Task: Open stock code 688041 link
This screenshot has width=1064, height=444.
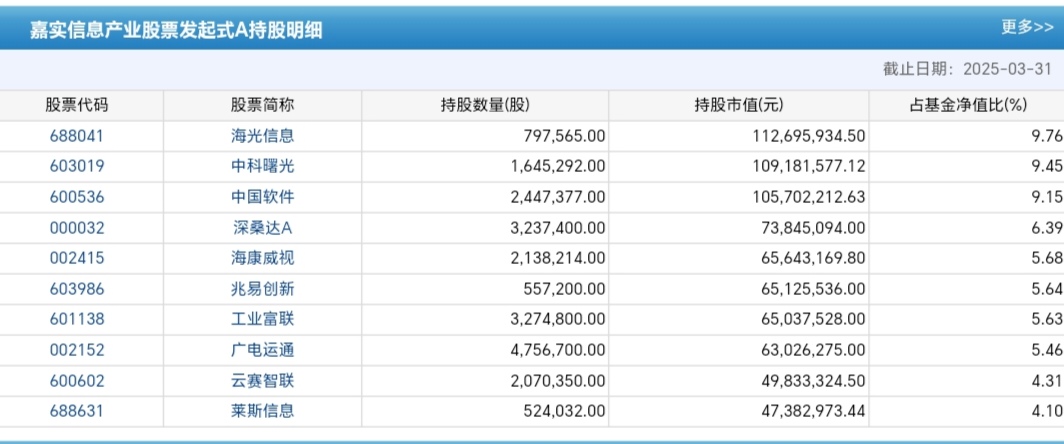Action: (x=77, y=136)
